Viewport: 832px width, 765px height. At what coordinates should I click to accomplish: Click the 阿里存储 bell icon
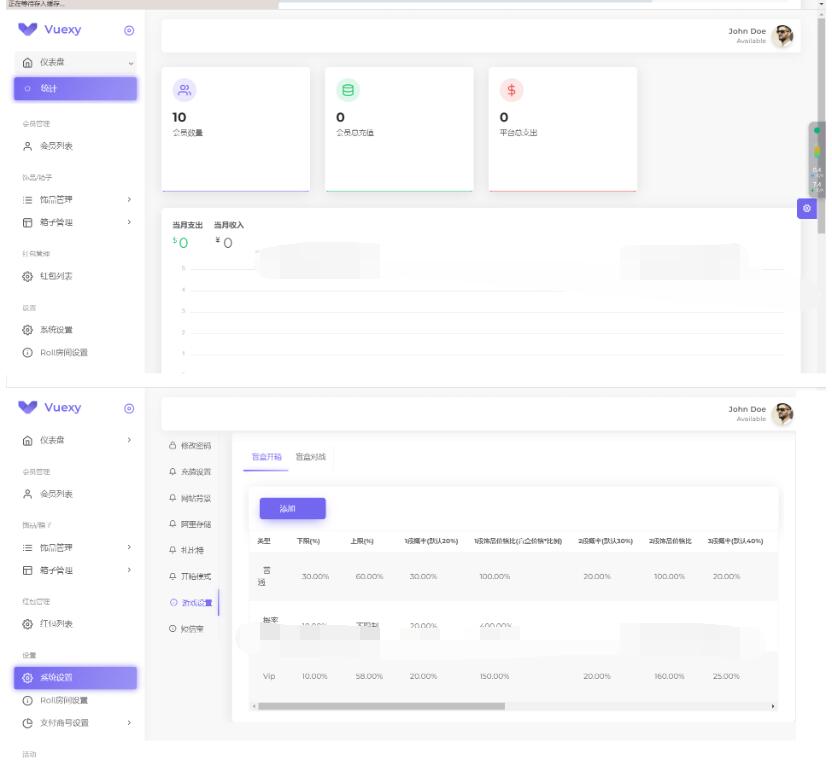pyautogui.click(x=172, y=524)
